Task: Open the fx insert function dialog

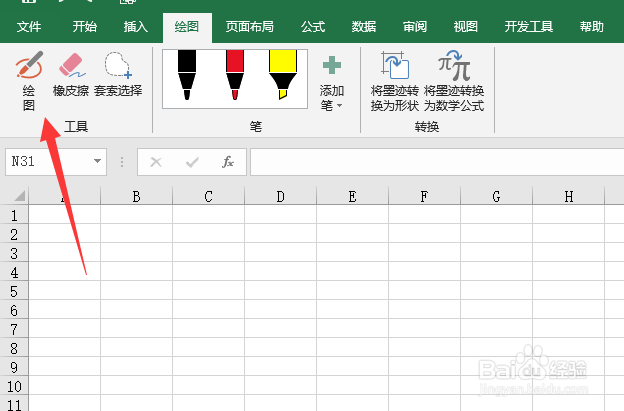Action: click(x=228, y=162)
